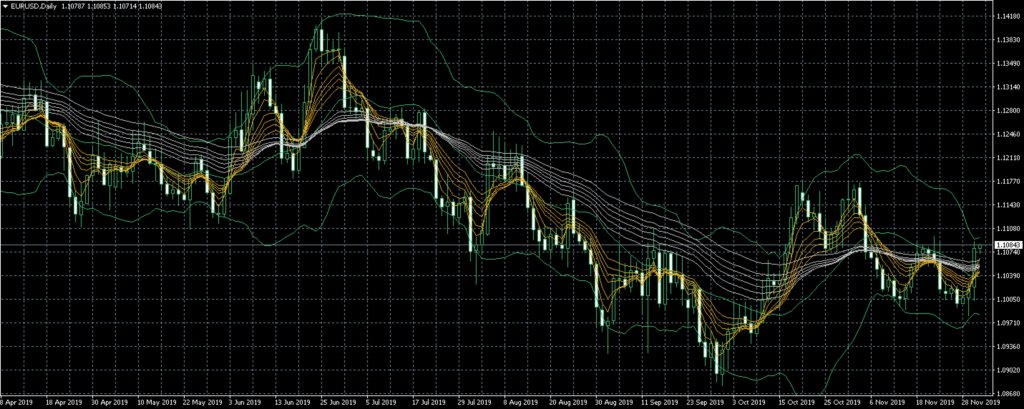The image size is (1024, 409).
Task: Click the 1.12460 price scale label
Action: click(1009, 135)
